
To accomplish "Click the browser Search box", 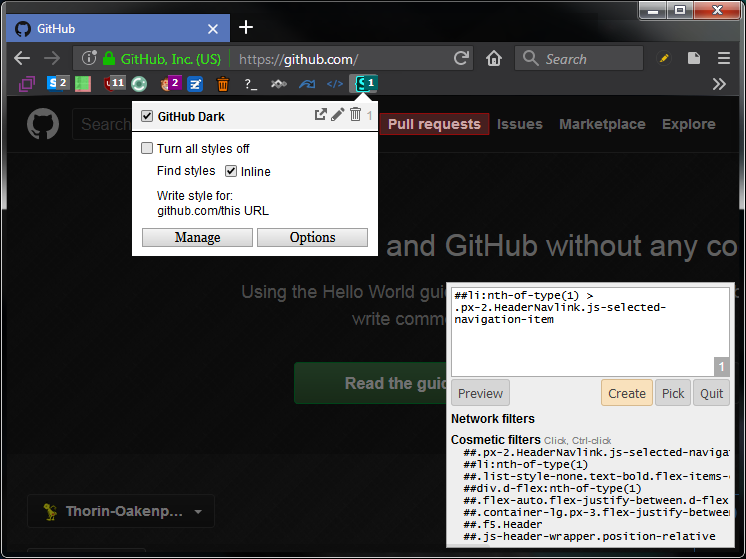I will coord(579,59).
